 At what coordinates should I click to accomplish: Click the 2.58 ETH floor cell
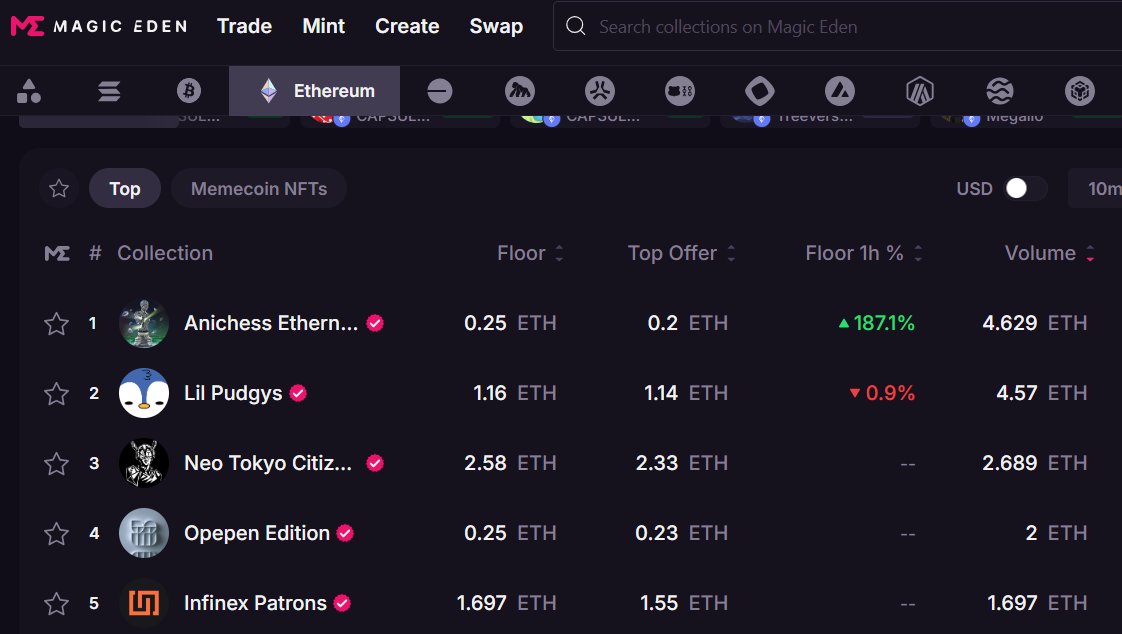point(510,463)
